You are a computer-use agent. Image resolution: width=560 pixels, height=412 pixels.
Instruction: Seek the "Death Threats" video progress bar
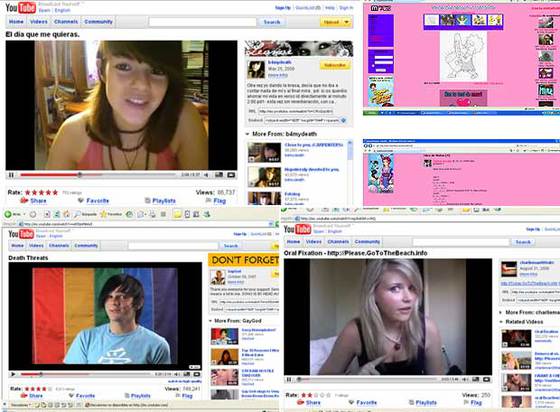point(86,374)
